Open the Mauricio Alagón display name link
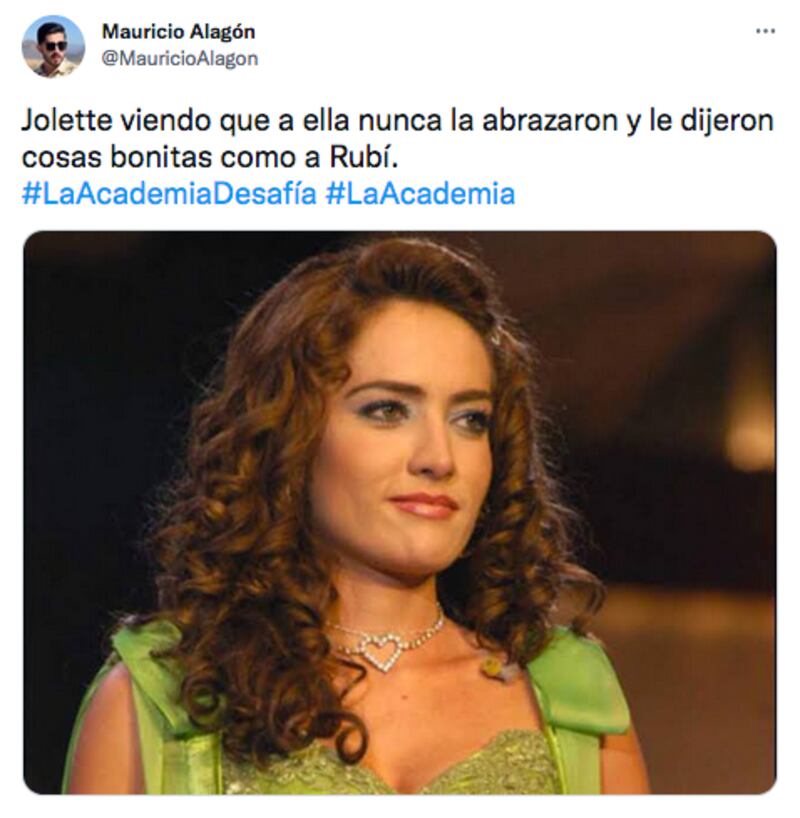Screen dimensions: 800x818 178,32
